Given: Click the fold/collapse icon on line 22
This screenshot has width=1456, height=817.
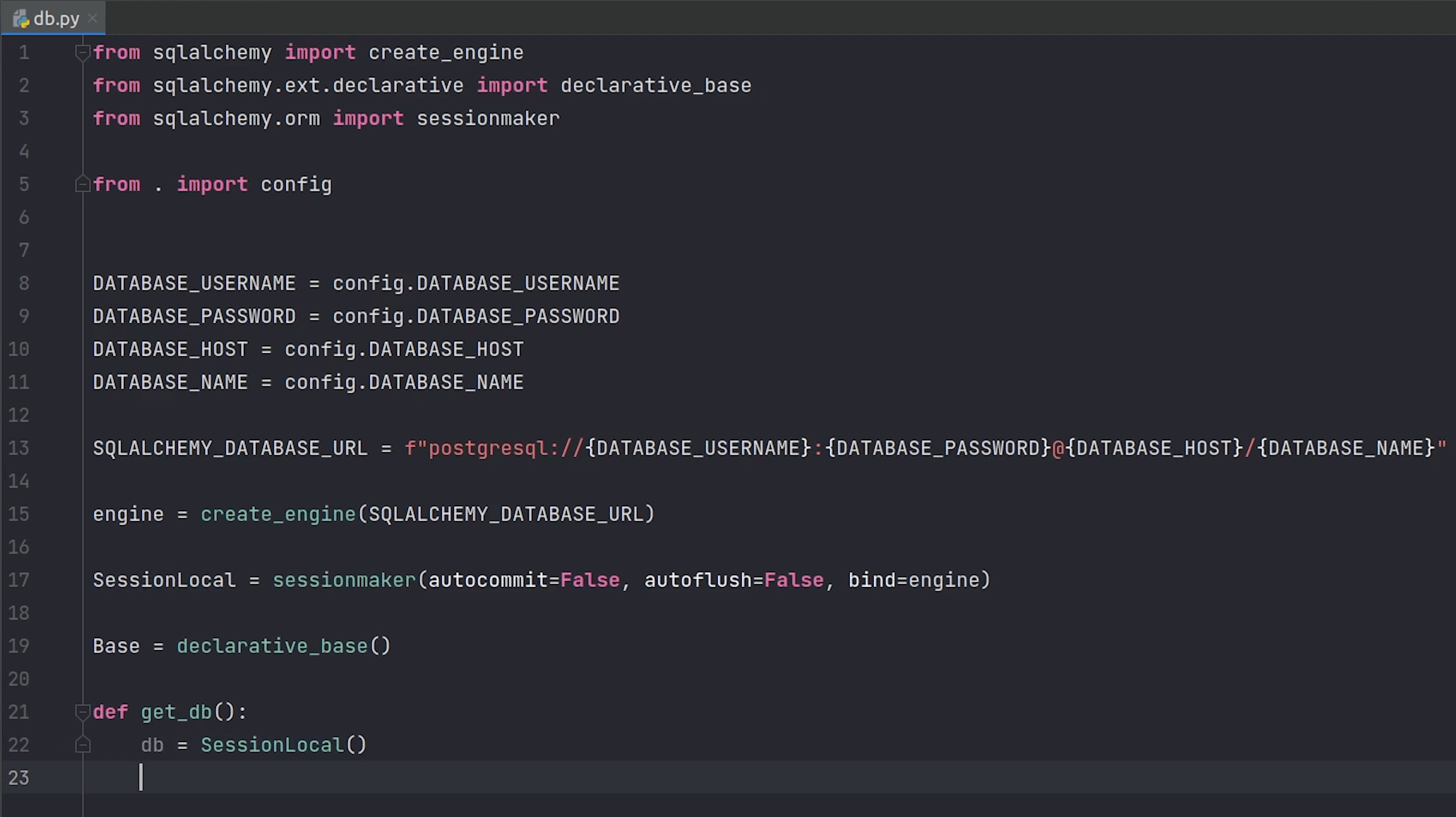Looking at the screenshot, I should pos(83,744).
